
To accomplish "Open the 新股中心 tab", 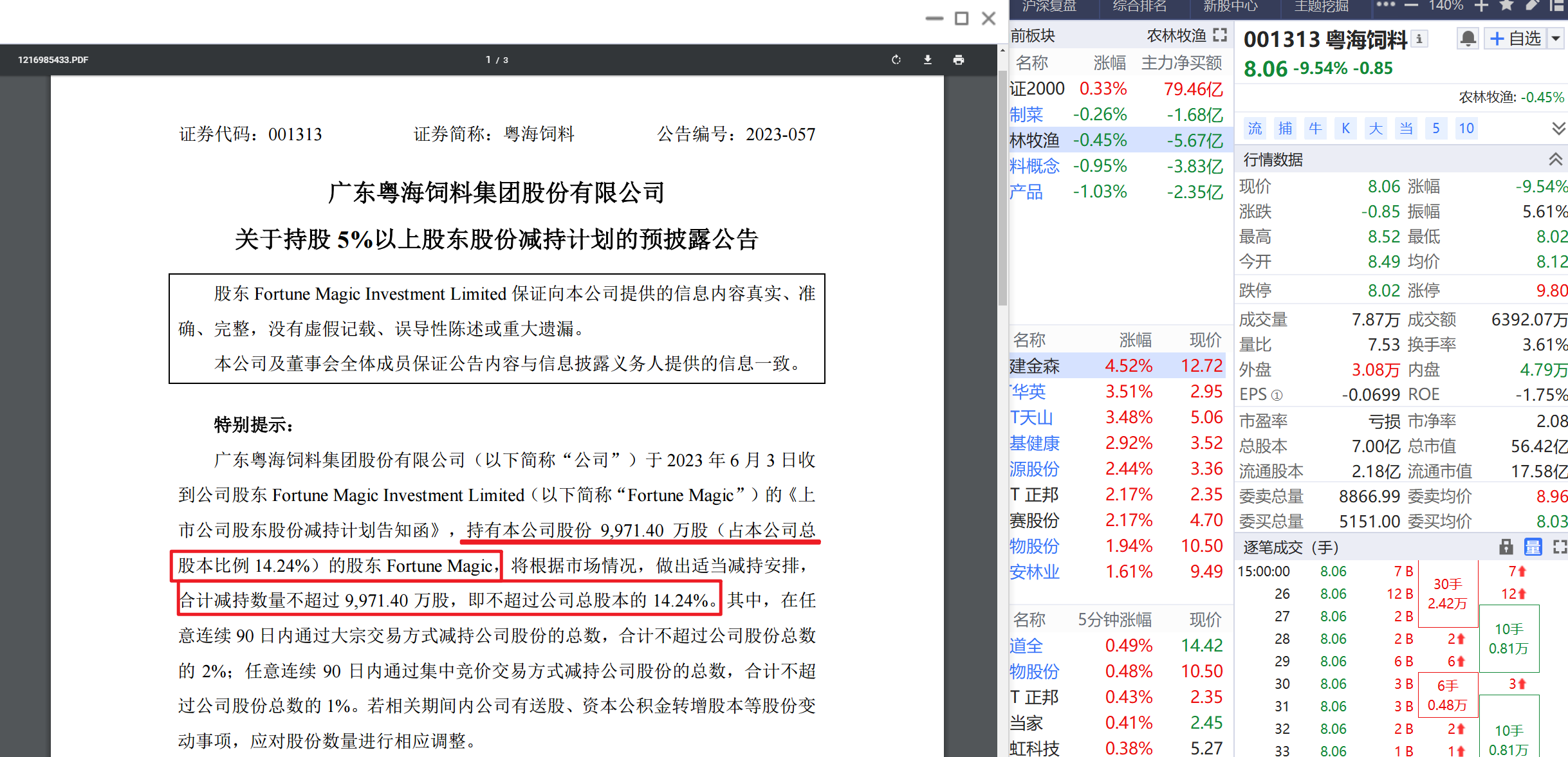I will point(1230,6).
